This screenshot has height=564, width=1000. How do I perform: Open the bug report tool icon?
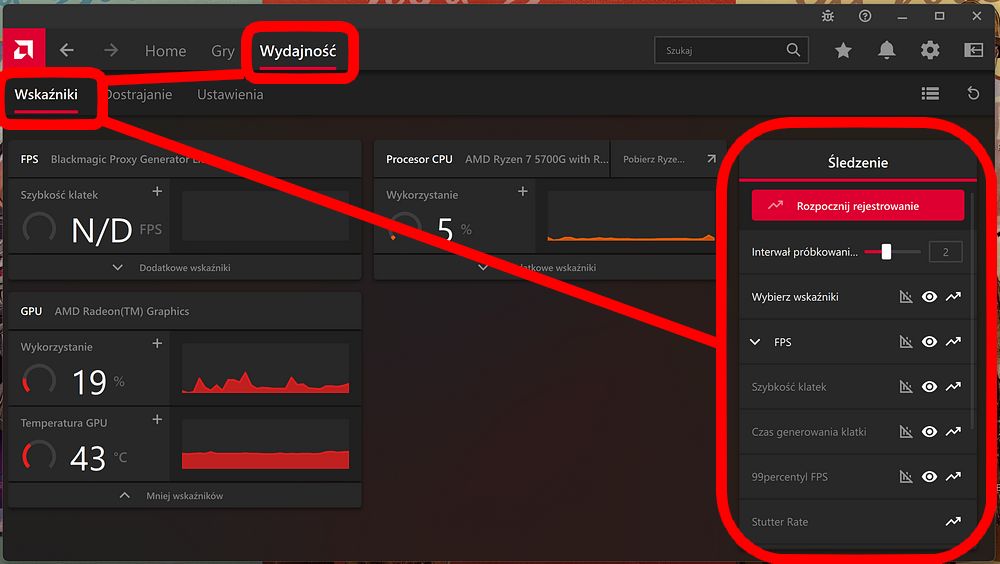point(828,16)
